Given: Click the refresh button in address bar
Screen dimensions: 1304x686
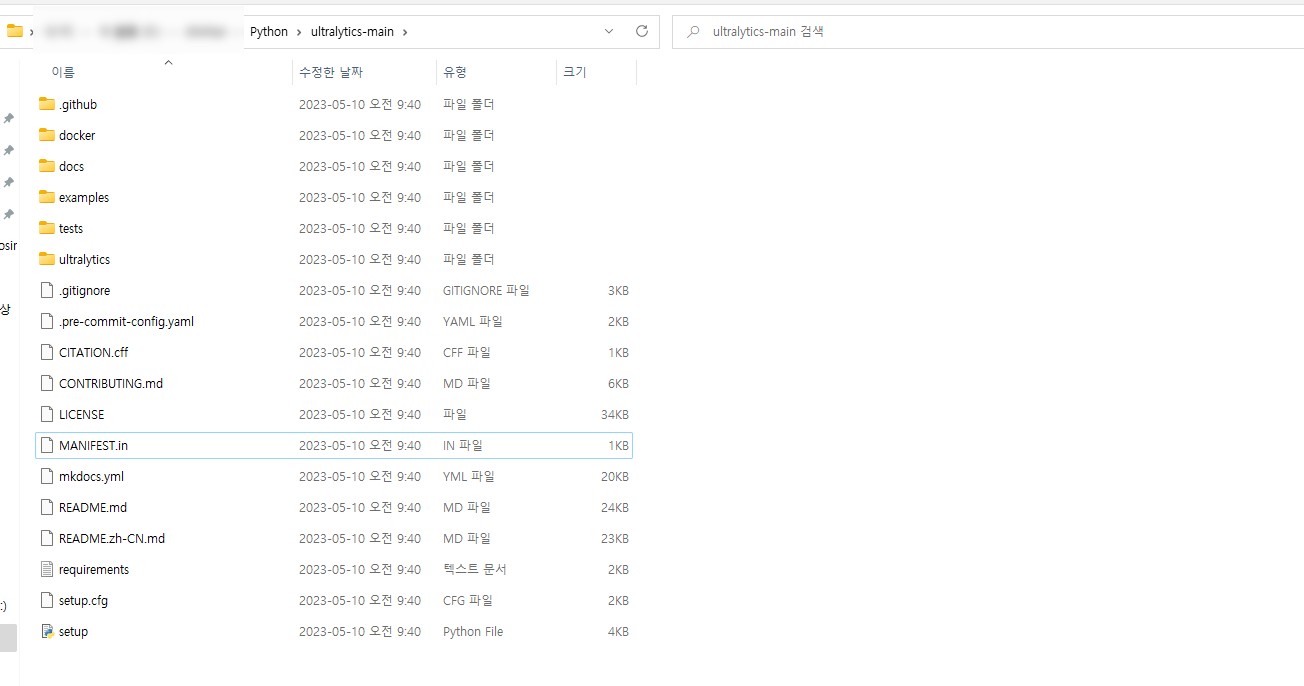Looking at the screenshot, I should 642,31.
